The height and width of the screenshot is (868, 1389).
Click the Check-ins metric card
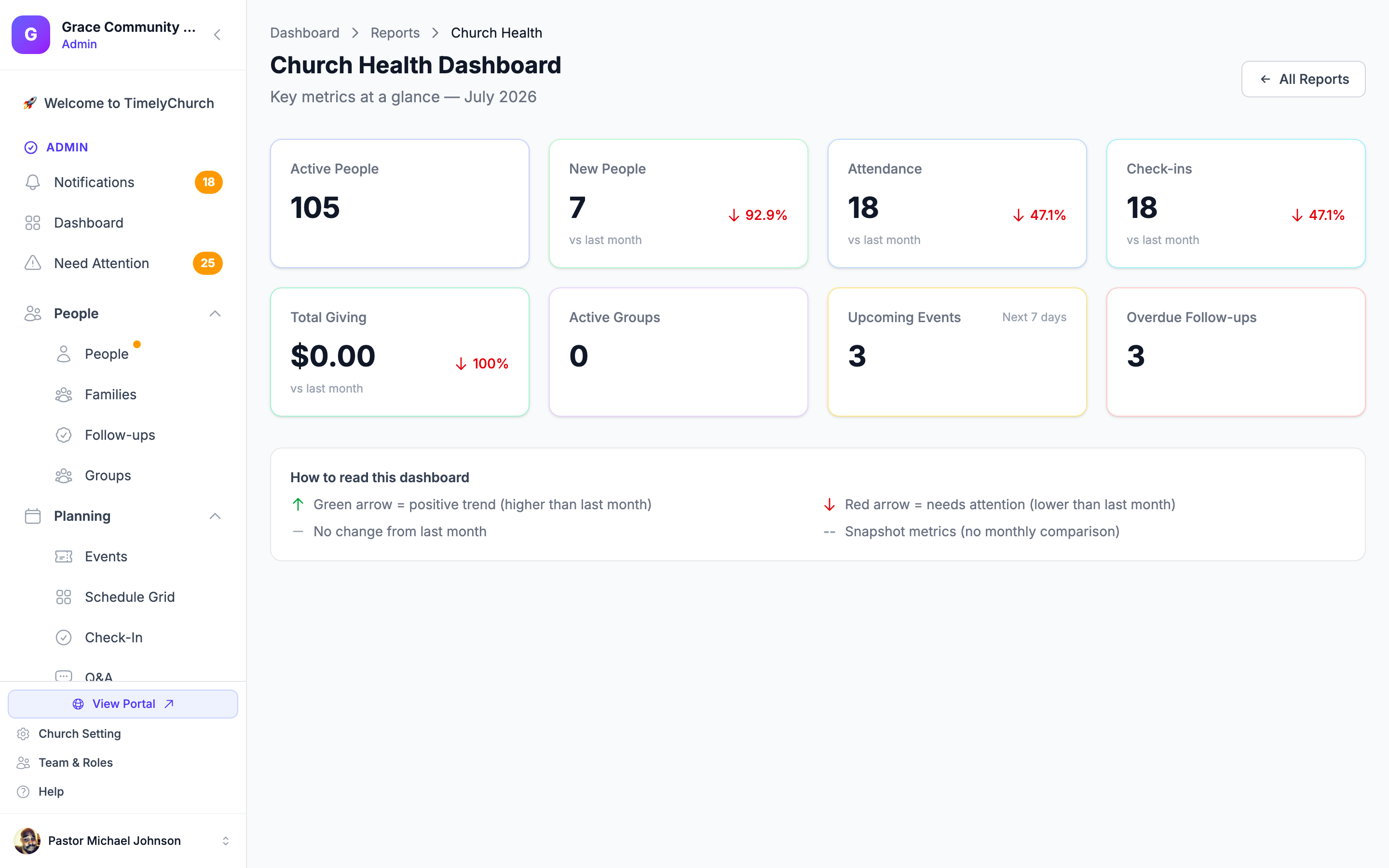[x=1236, y=203]
